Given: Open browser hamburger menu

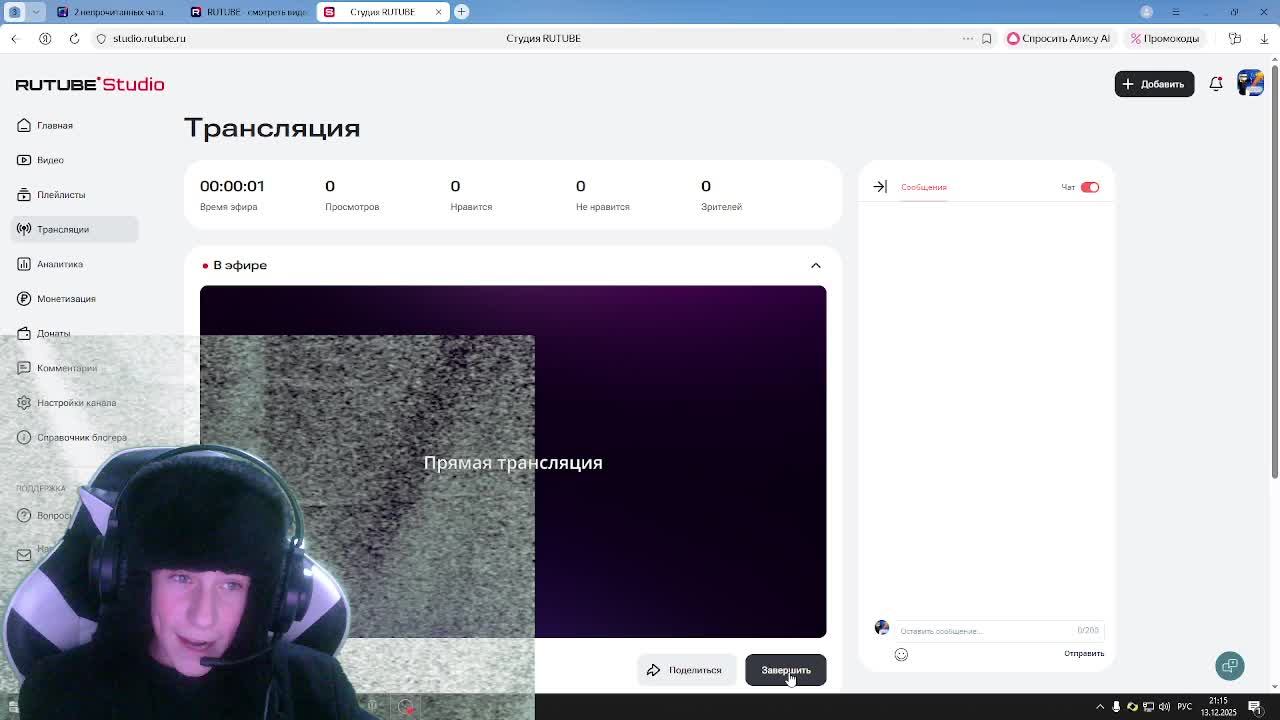Looking at the screenshot, I should click(x=1176, y=12).
